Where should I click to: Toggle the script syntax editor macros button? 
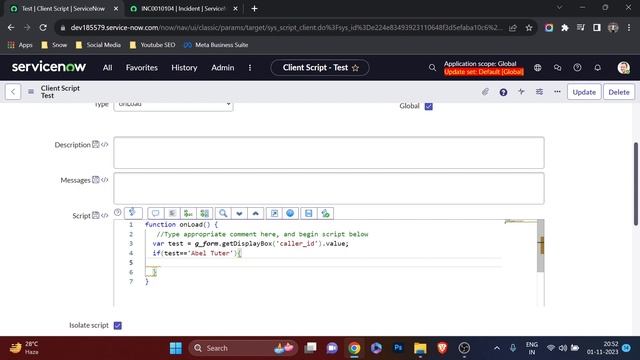pyautogui.click(x=133, y=213)
